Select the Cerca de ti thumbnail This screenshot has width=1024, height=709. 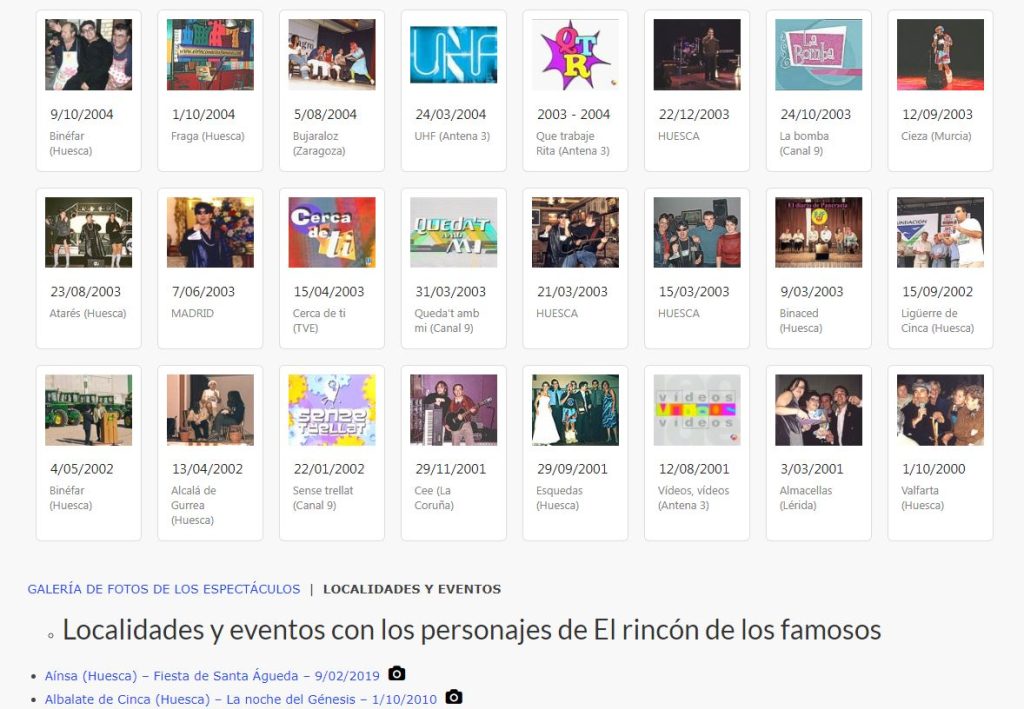(332, 232)
